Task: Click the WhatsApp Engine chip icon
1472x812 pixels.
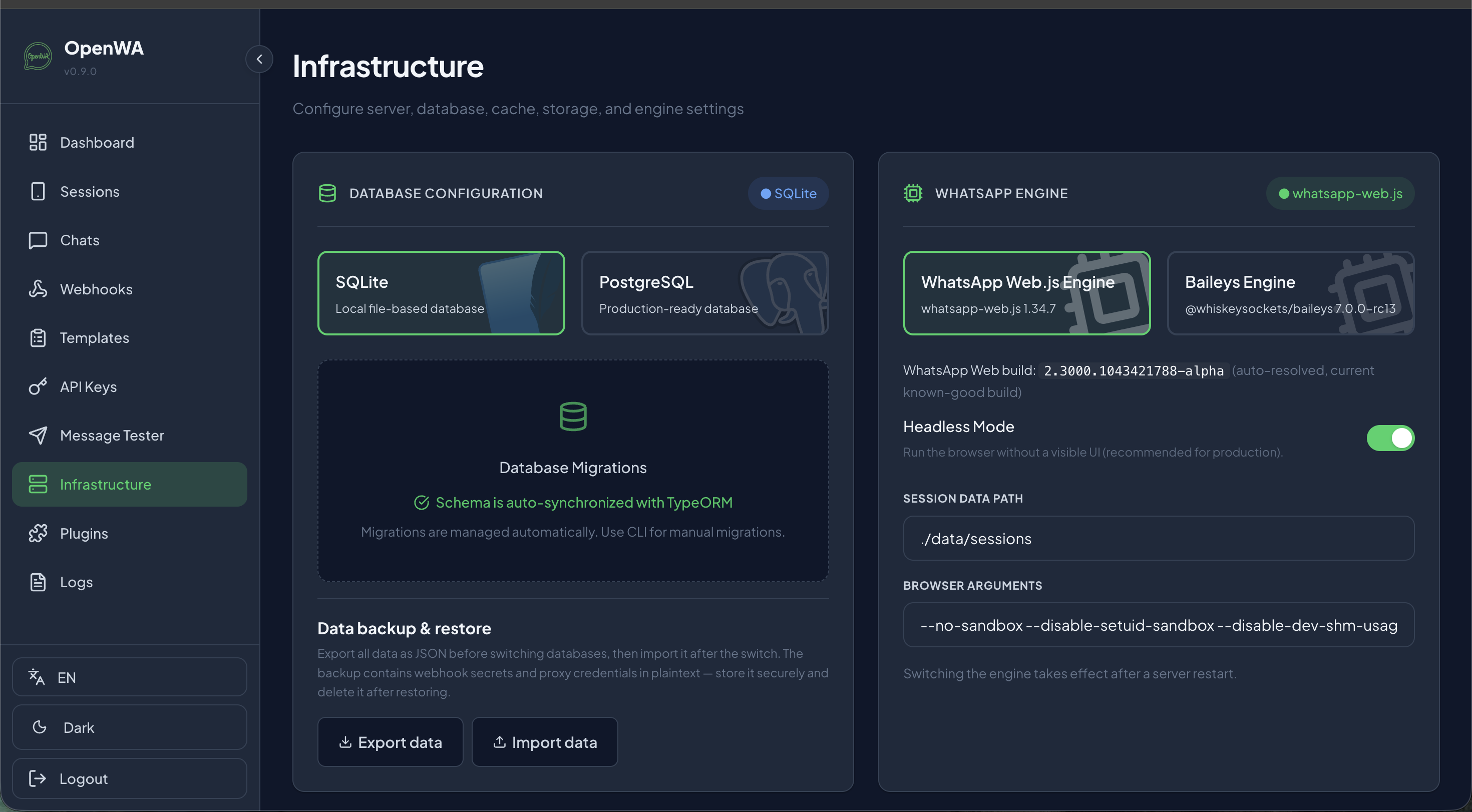Action: point(913,193)
